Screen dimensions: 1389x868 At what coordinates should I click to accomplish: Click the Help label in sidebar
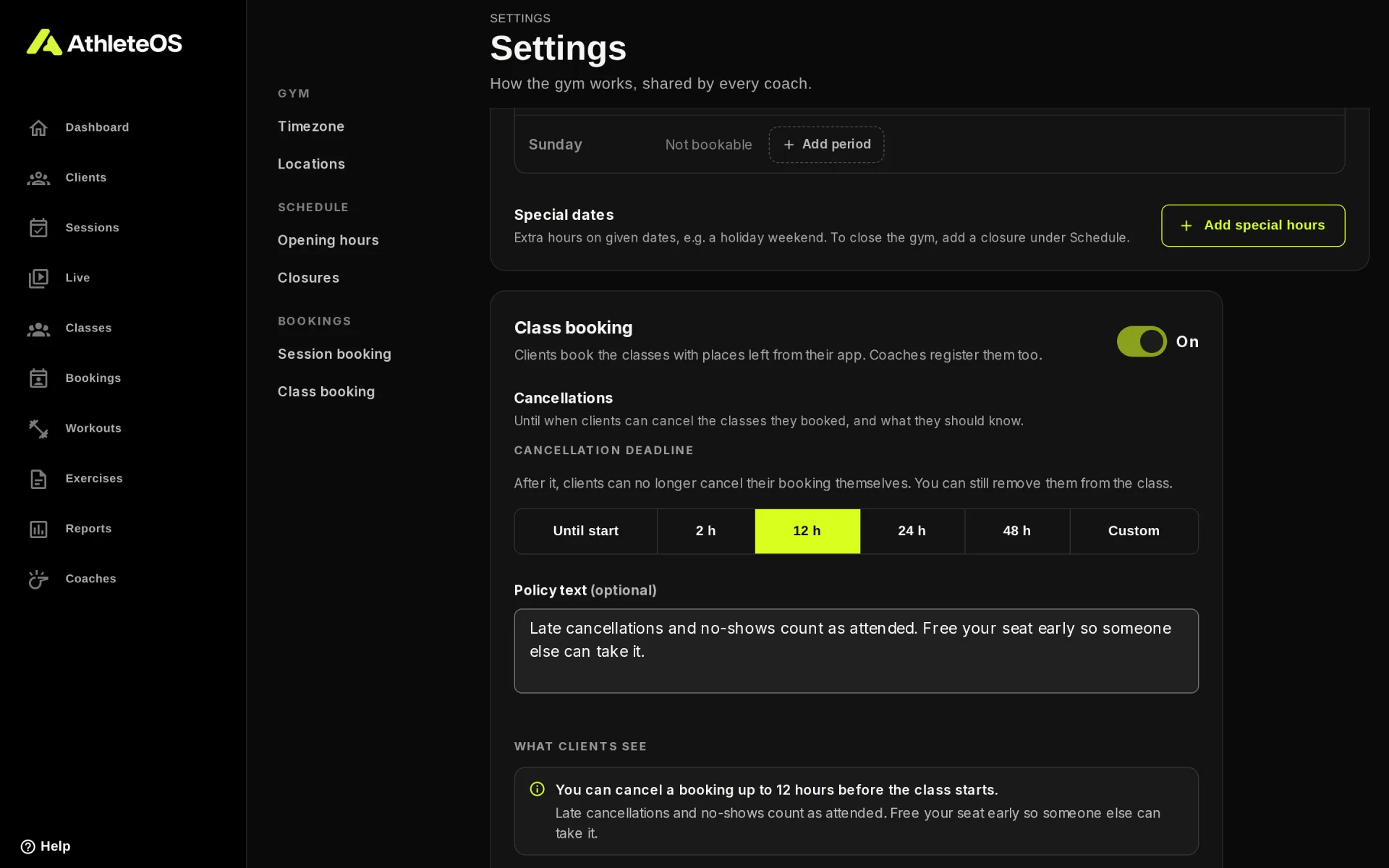(55, 846)
